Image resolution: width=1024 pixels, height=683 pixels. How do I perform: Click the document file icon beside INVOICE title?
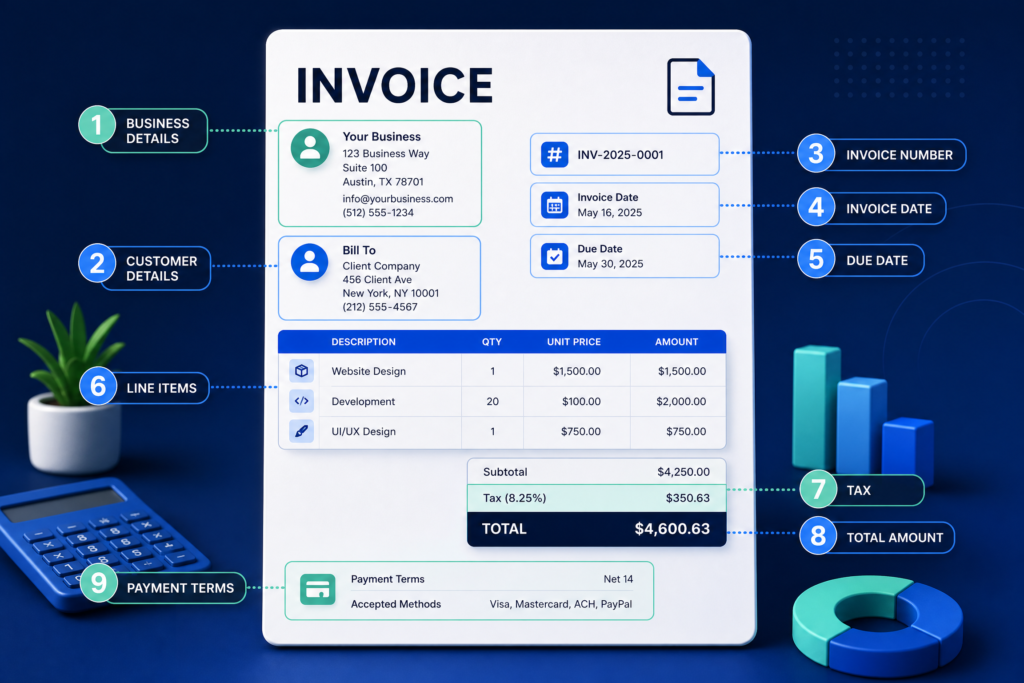pos(691,87)
